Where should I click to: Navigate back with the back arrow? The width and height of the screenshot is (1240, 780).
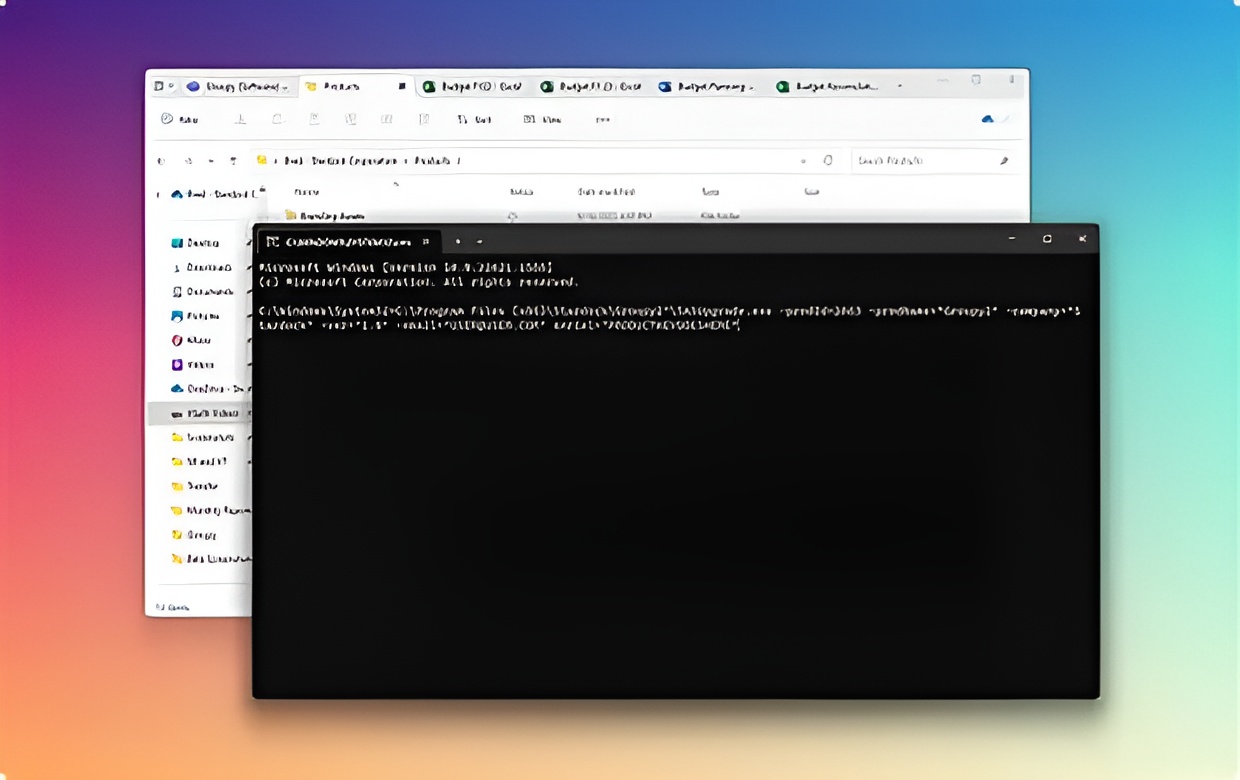pos(161,160)
